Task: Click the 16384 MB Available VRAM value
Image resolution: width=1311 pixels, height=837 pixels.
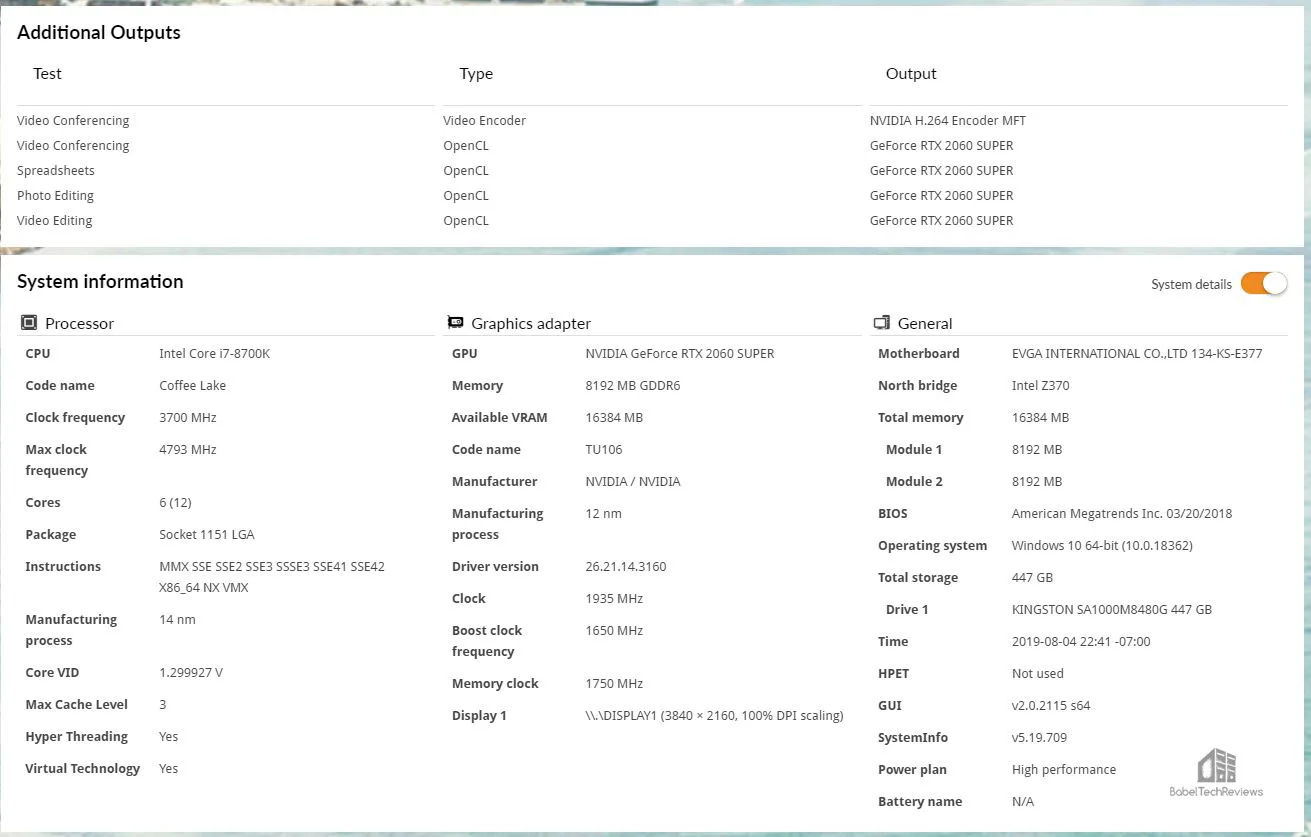Action: (614, 417)
